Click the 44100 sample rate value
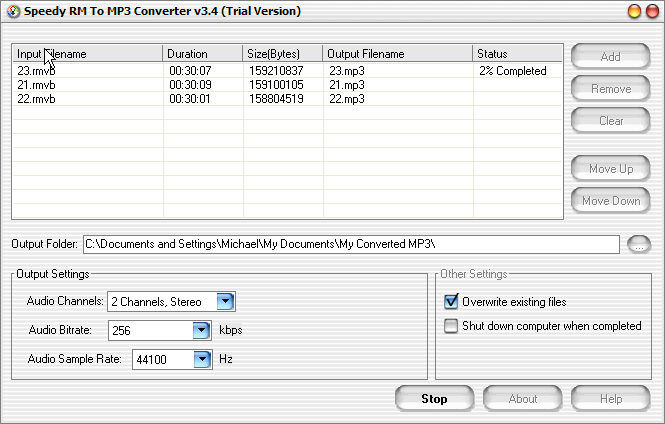 tap(151, 360)
